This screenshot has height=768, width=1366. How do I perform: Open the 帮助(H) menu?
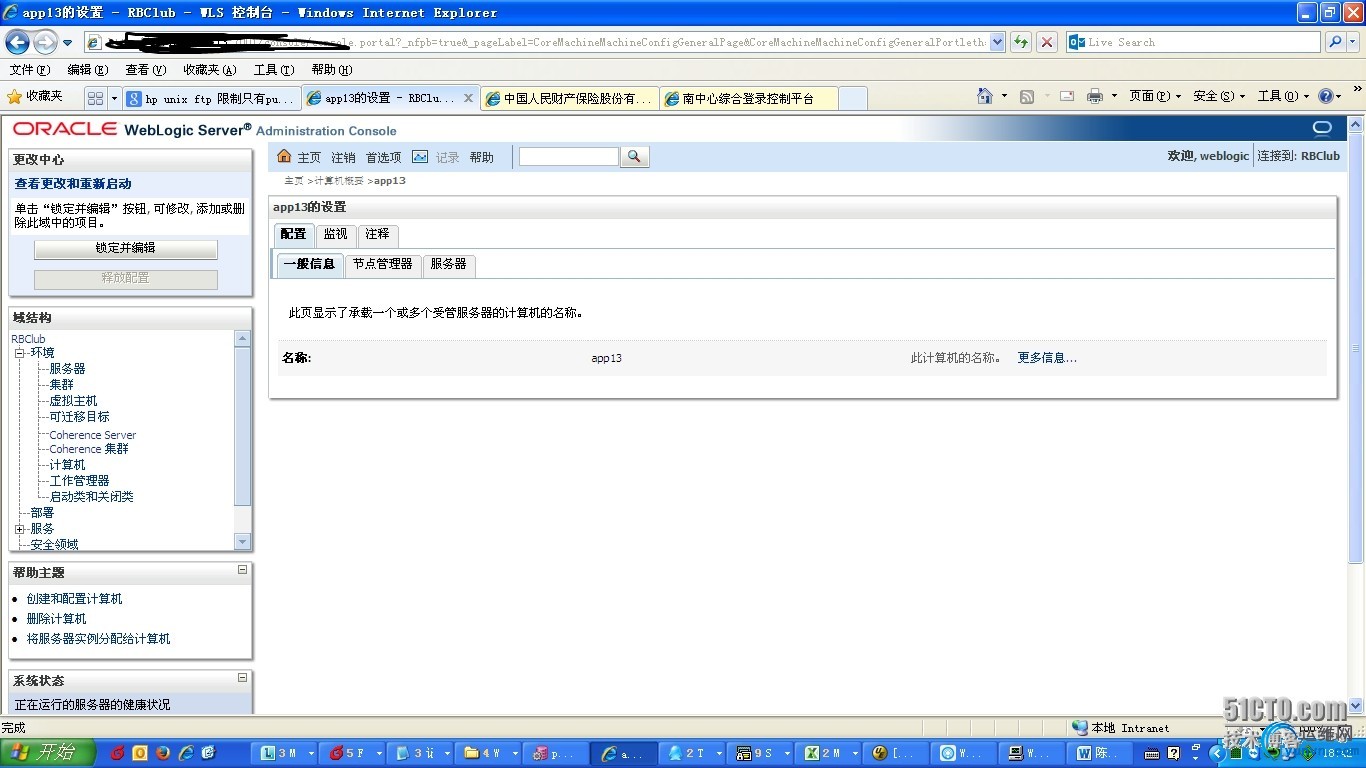point(332,70)
